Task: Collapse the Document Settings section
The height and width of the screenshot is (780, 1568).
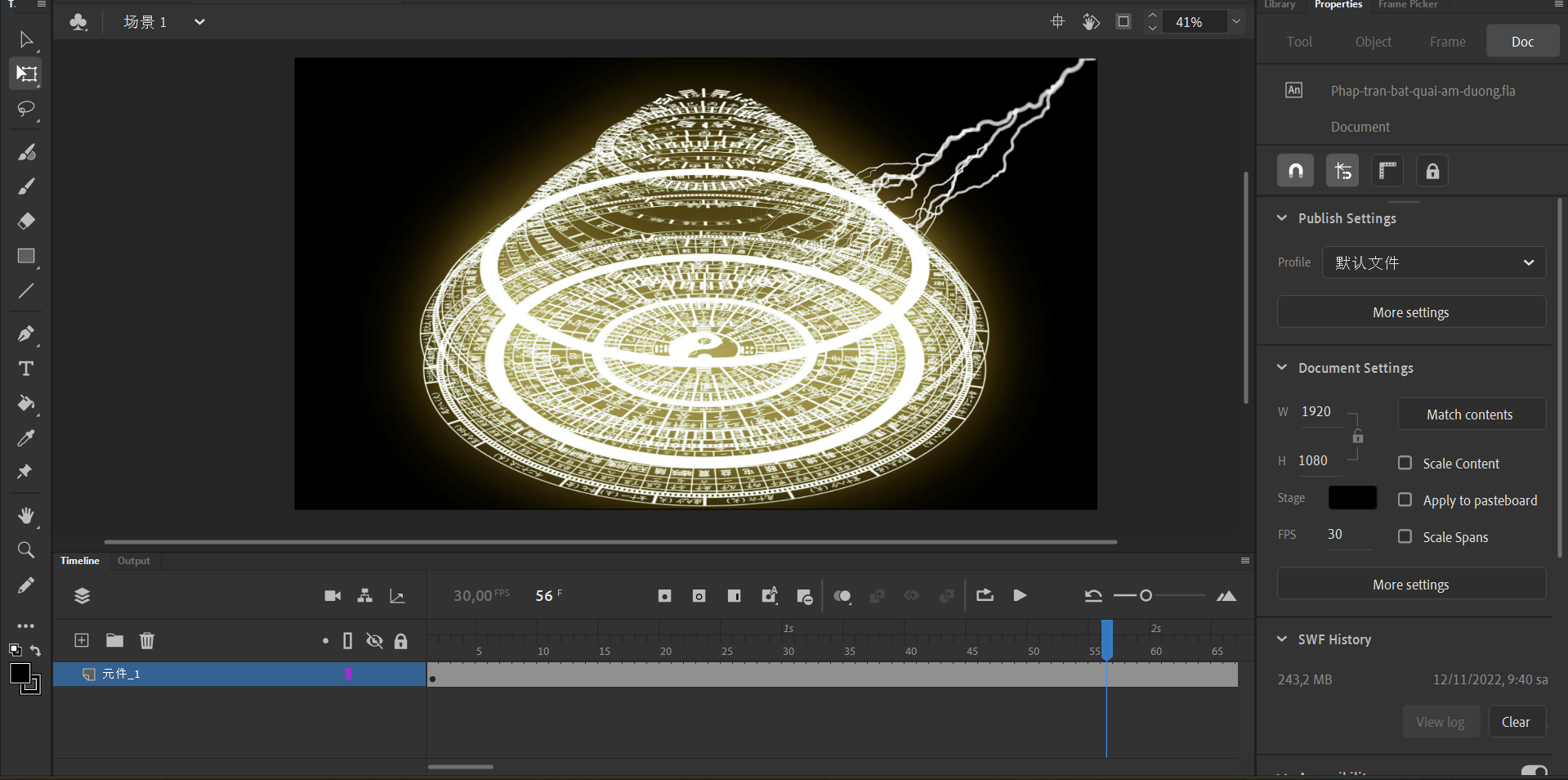Action: point(1282,368)
